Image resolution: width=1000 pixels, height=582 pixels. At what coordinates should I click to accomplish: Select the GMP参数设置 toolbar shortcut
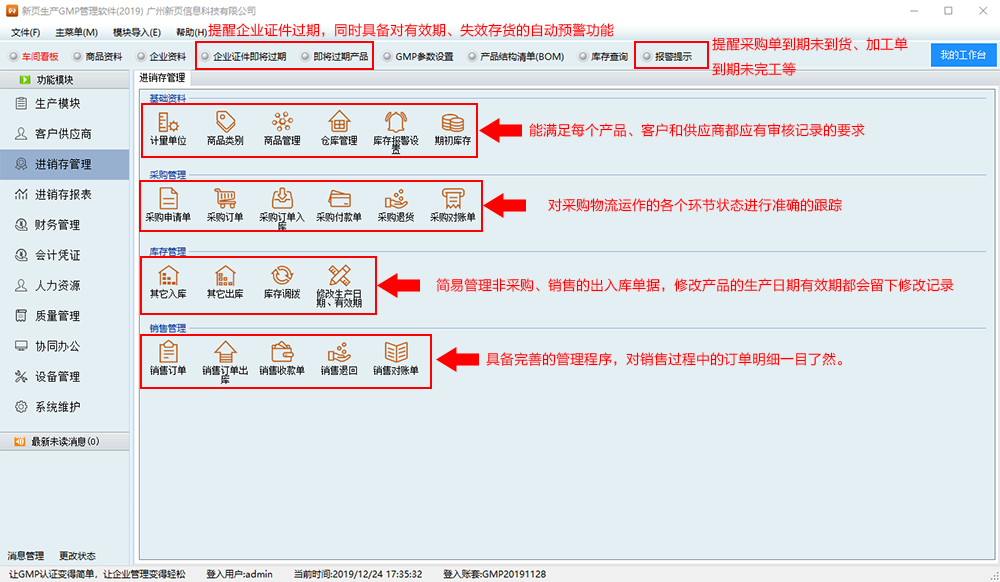pos(418,57)
